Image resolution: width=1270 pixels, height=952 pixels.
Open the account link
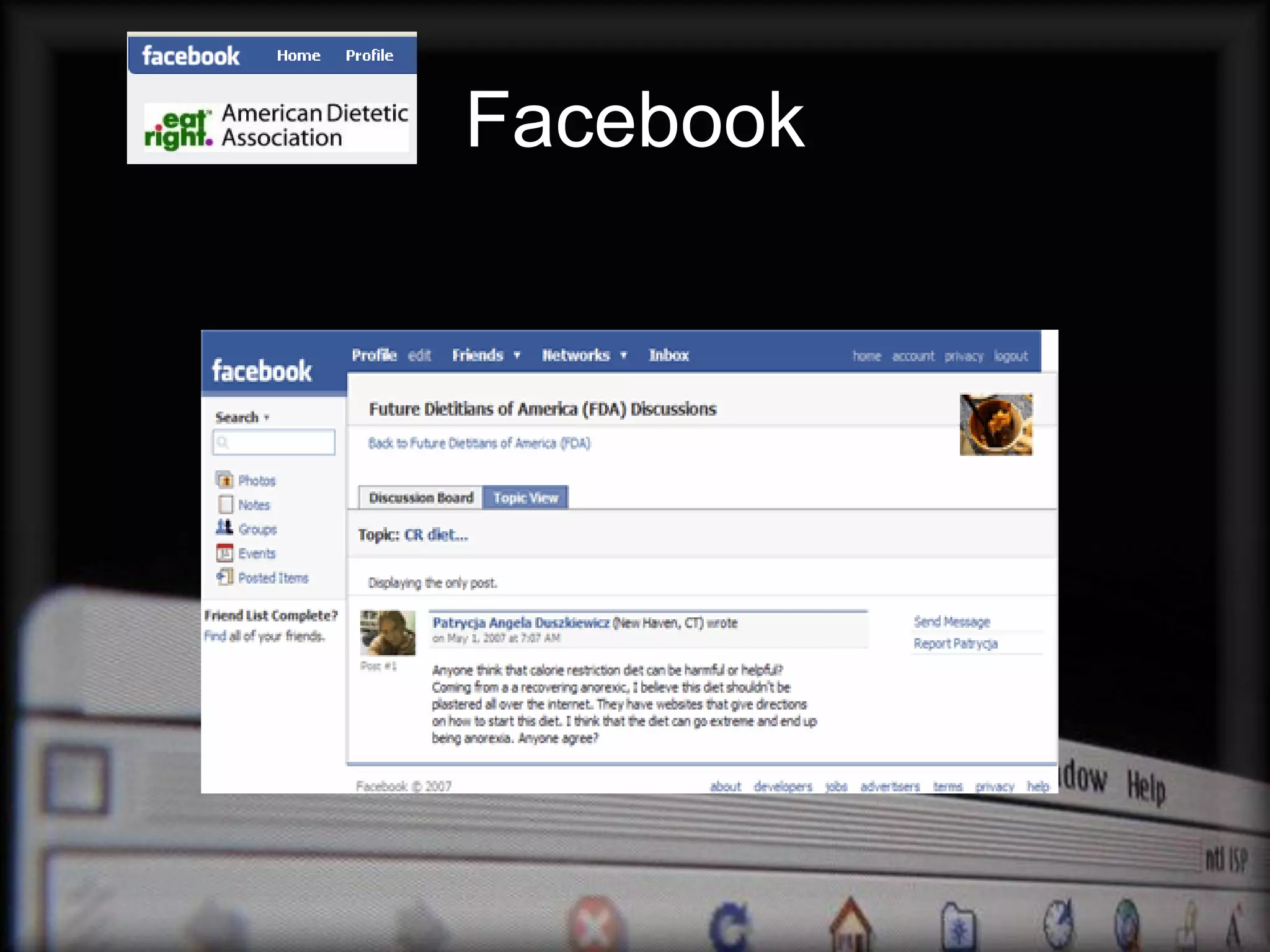[x=913, y=356]
